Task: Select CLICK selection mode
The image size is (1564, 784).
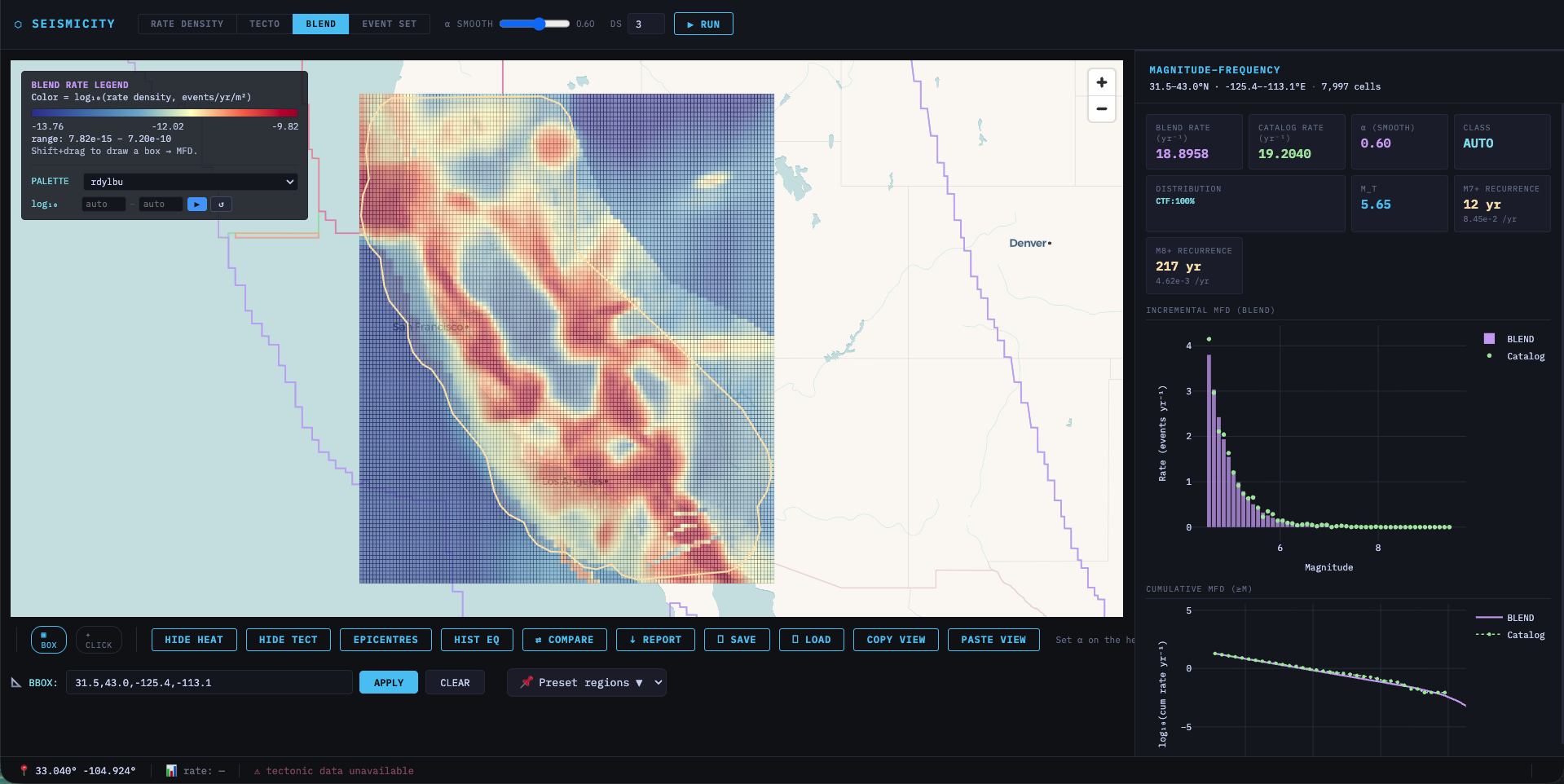Action: click(x=99, y=640)
